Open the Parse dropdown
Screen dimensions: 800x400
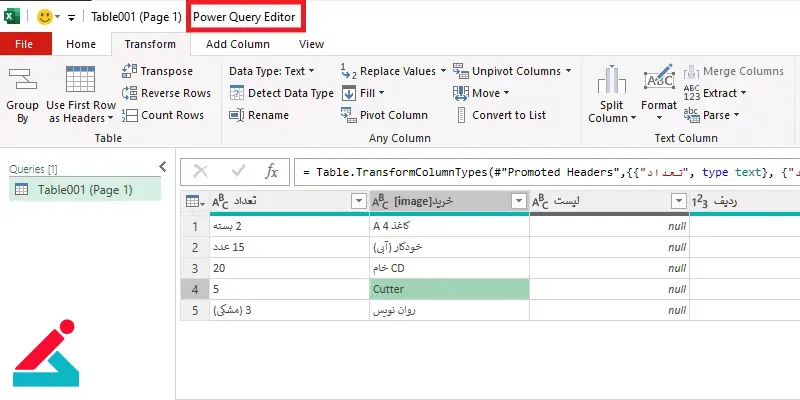[712, 115]
